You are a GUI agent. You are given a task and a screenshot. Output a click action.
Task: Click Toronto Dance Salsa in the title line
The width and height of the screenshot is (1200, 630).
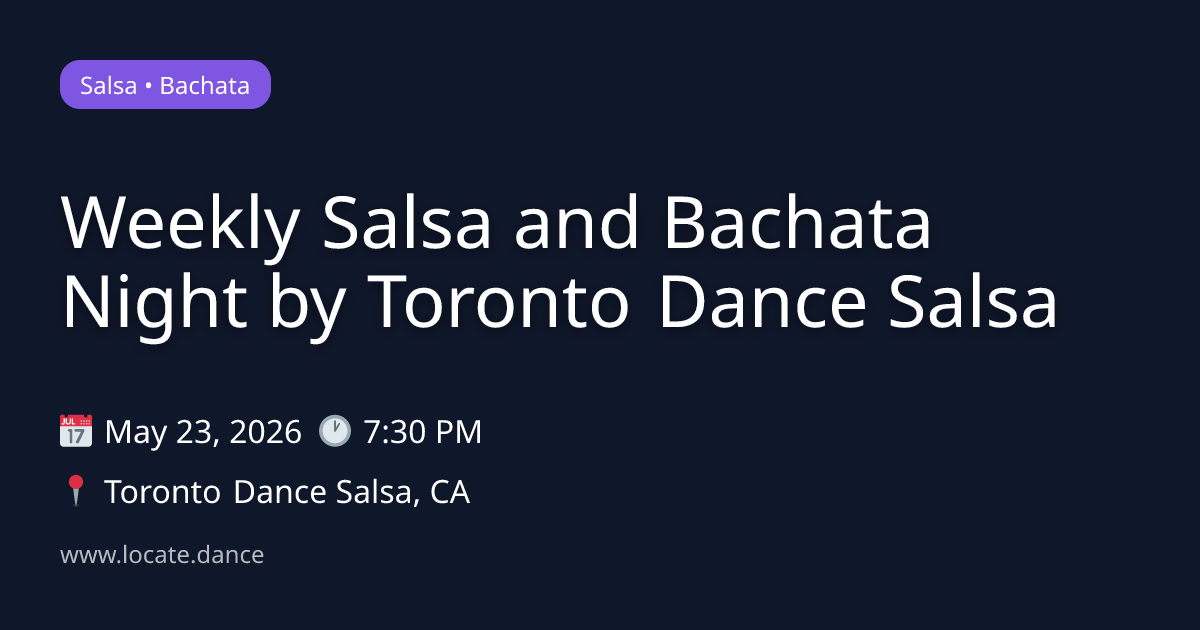click(x=713, y=303)
